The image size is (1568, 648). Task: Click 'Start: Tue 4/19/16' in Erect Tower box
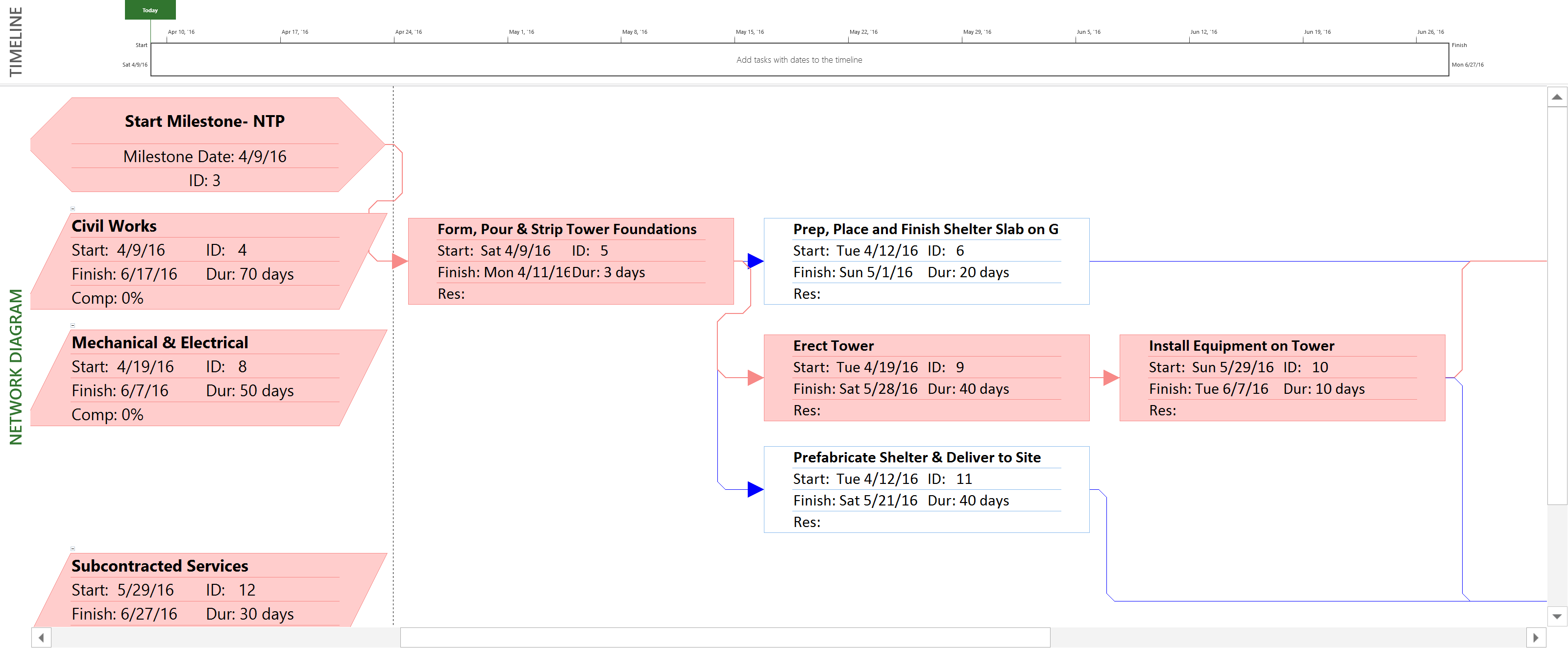pyautogui.click(x=855, y=367)
